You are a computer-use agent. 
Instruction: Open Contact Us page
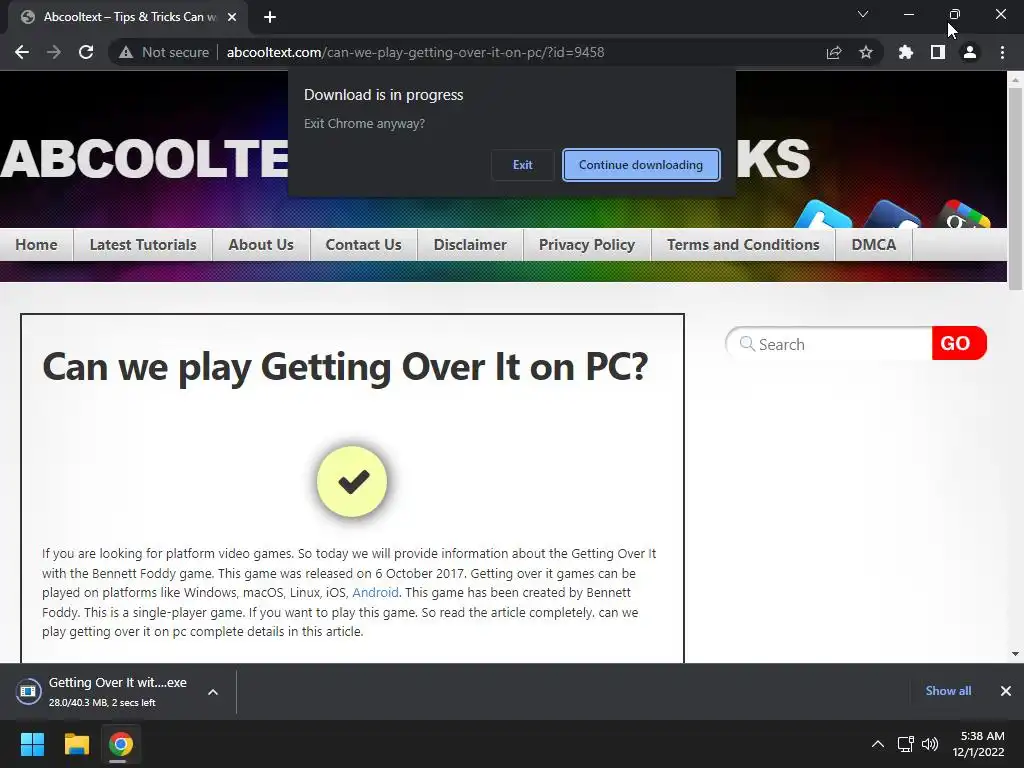[364, 245]
